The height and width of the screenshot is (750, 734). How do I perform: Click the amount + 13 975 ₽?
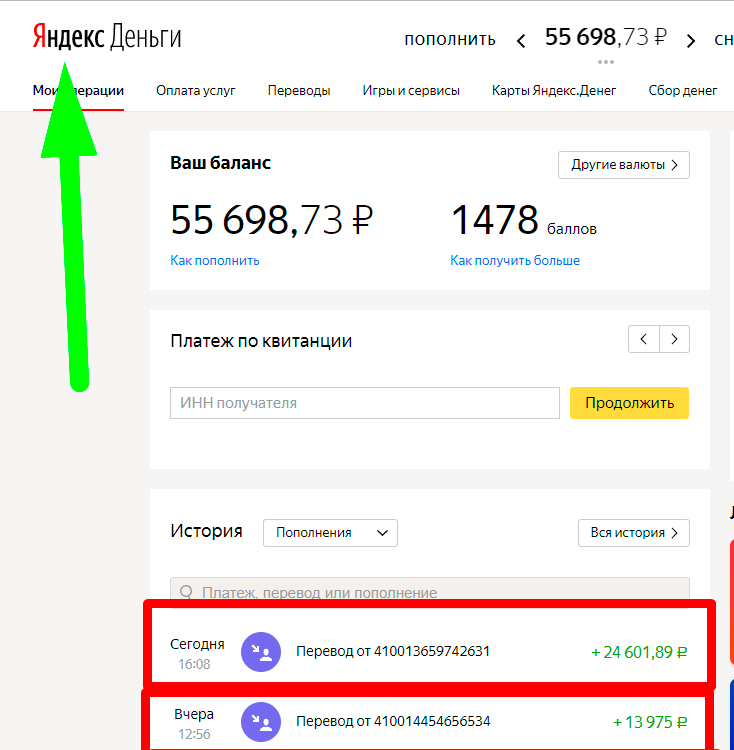(x=650, y=722)
